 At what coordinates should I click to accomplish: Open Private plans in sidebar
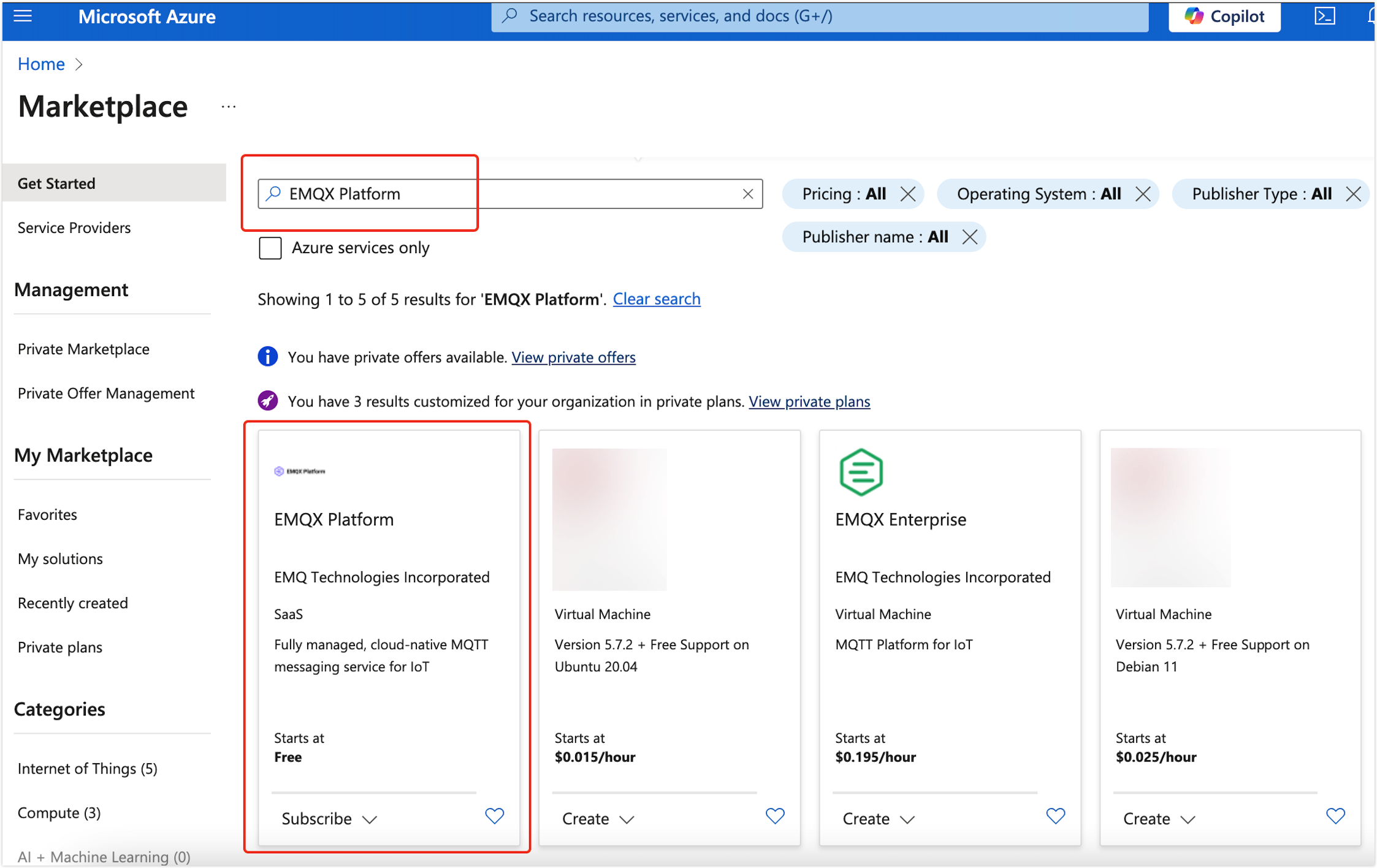click(60, 647)
